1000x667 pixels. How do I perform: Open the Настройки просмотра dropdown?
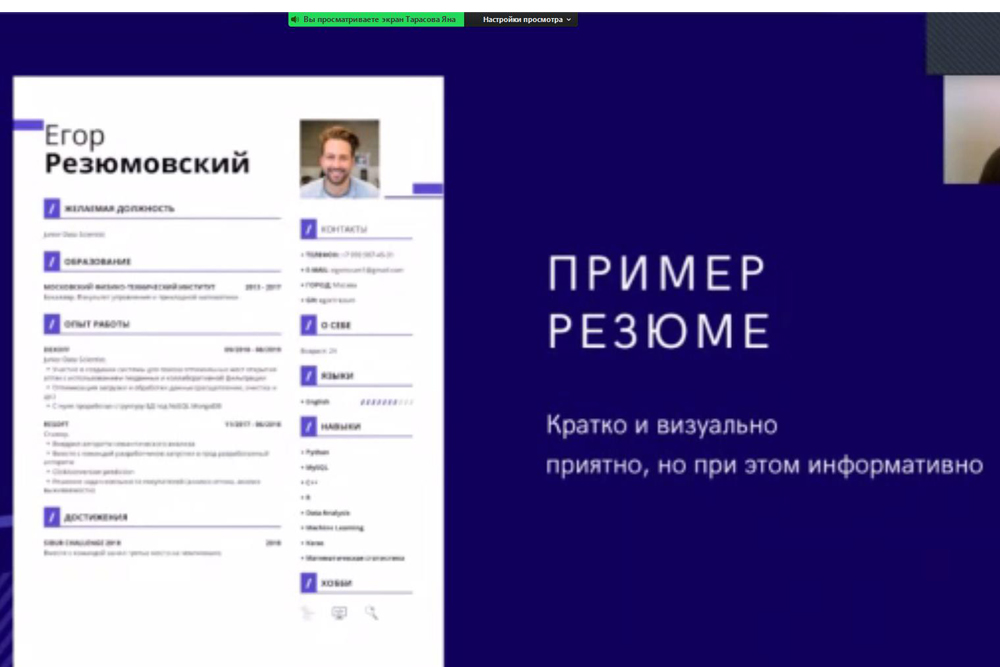click(527, 19)
